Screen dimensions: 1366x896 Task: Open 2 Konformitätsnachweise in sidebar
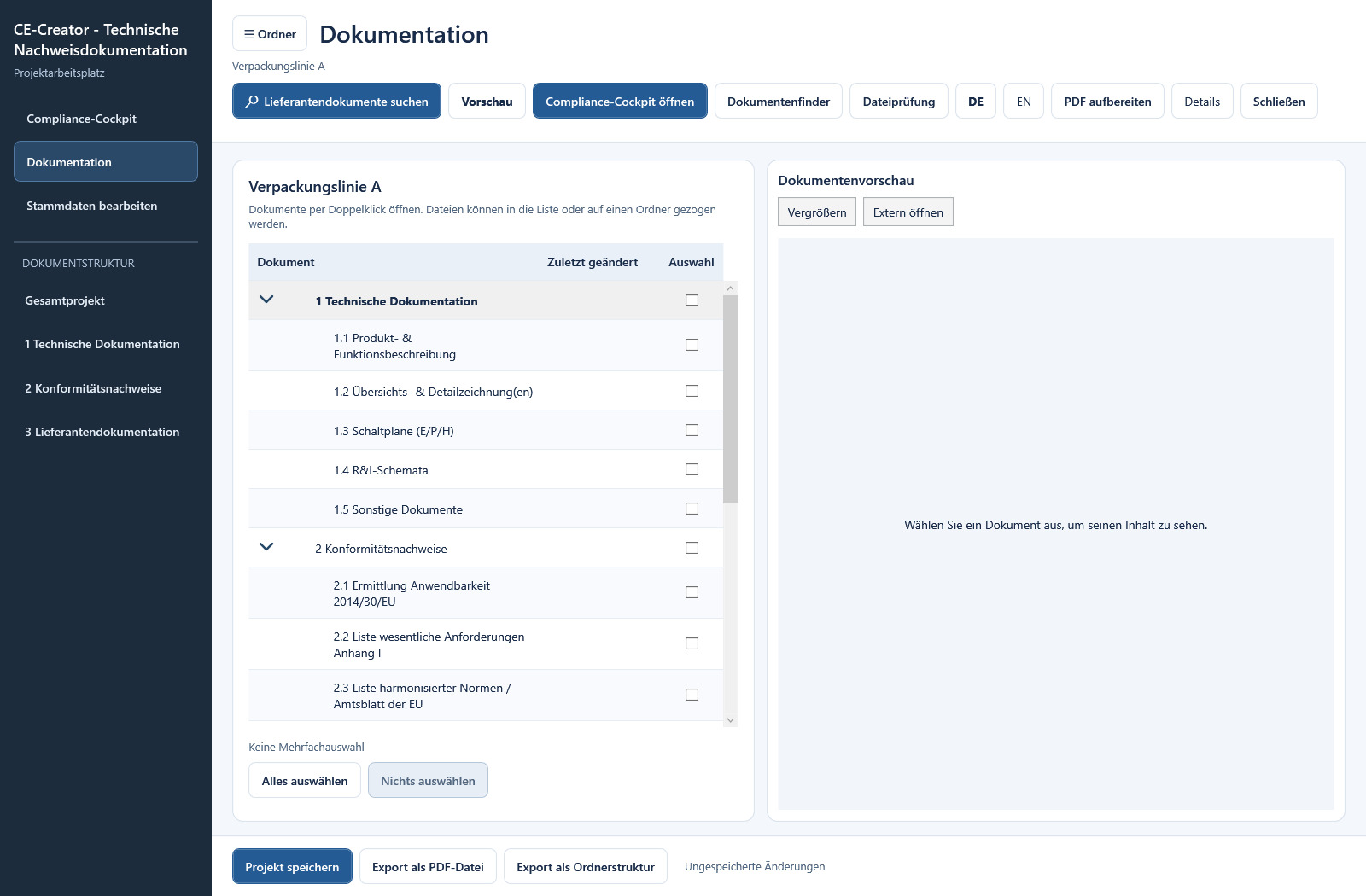[x=106, y=388]
